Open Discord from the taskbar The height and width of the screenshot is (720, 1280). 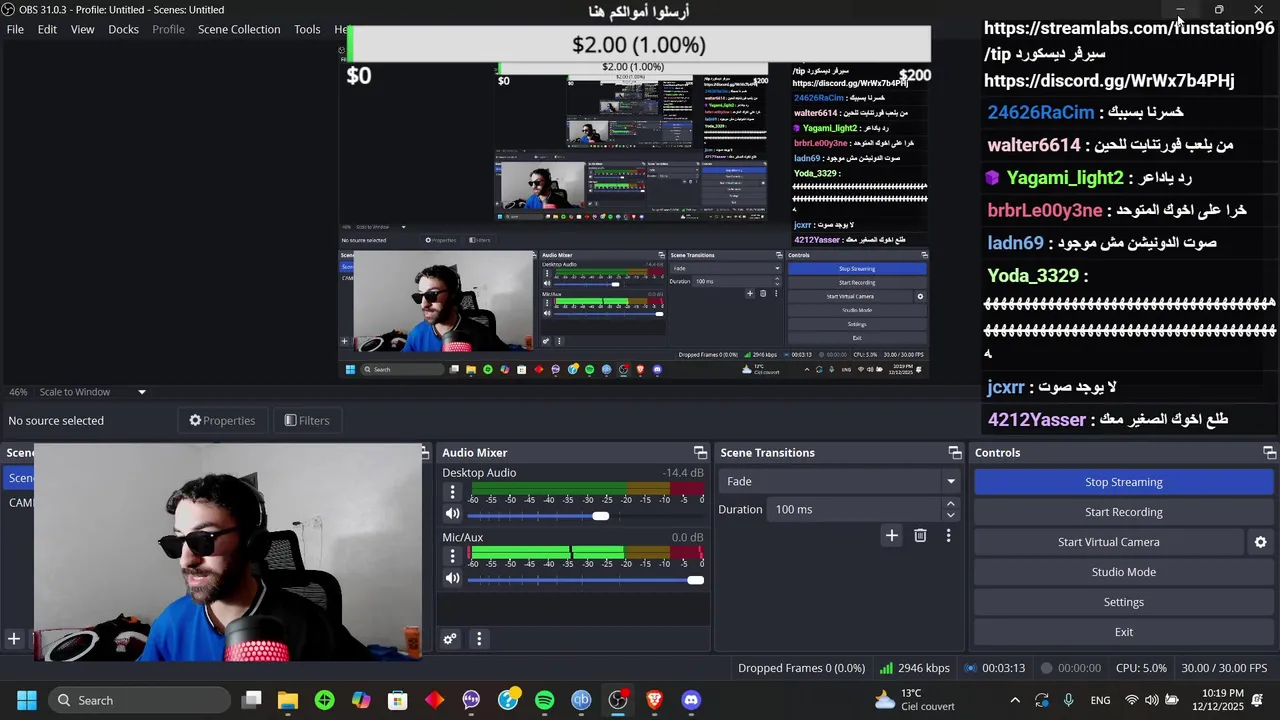click(x=691, y=700)
